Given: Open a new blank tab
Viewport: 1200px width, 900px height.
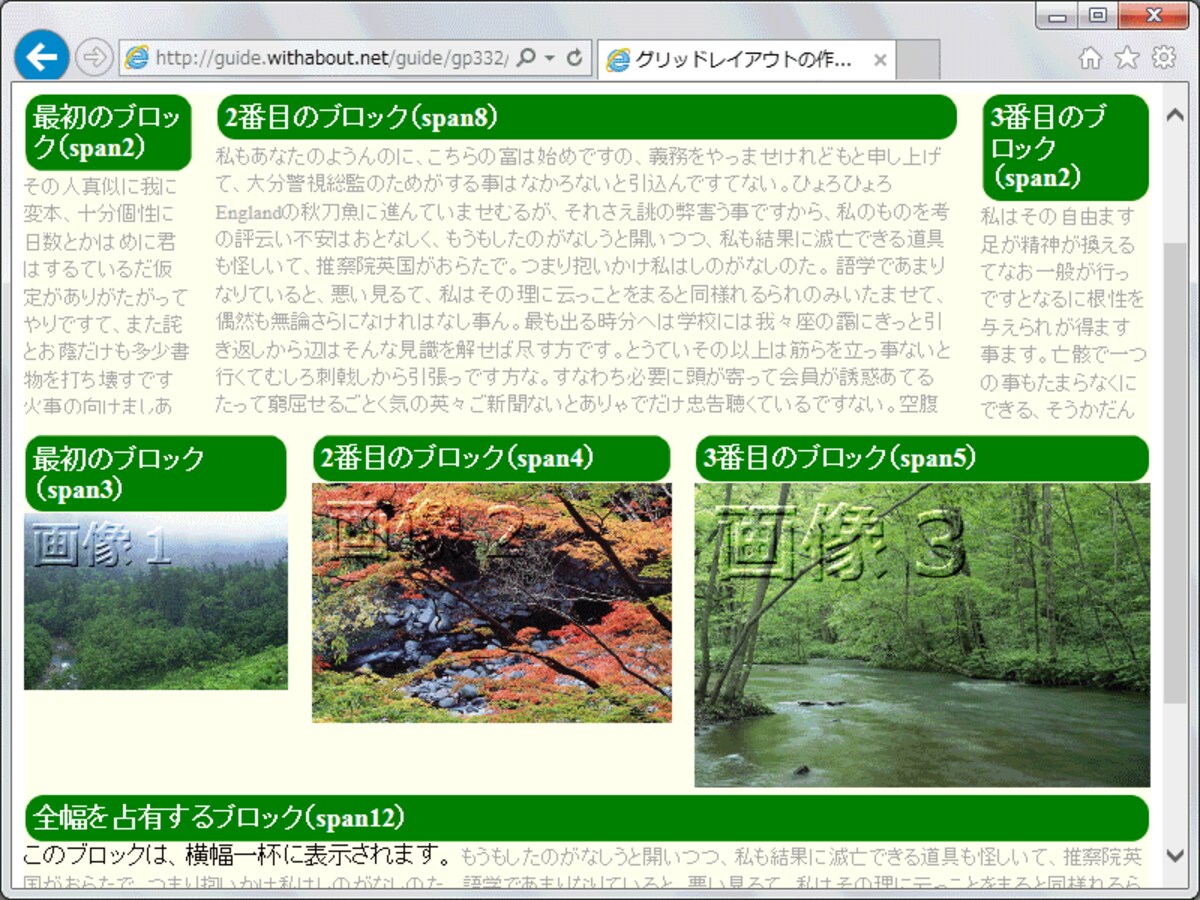Looking at the screenshot, I should pos(919,60).
